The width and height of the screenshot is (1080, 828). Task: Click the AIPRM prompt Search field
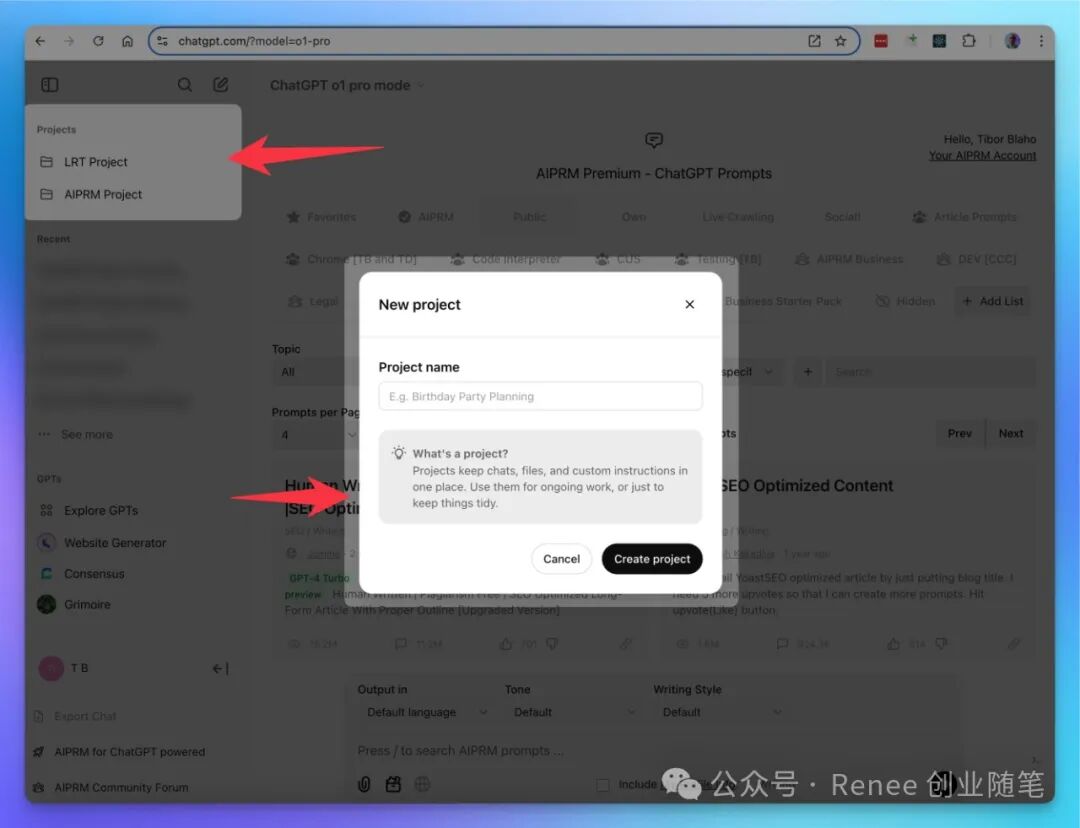[x=930, y=372]
